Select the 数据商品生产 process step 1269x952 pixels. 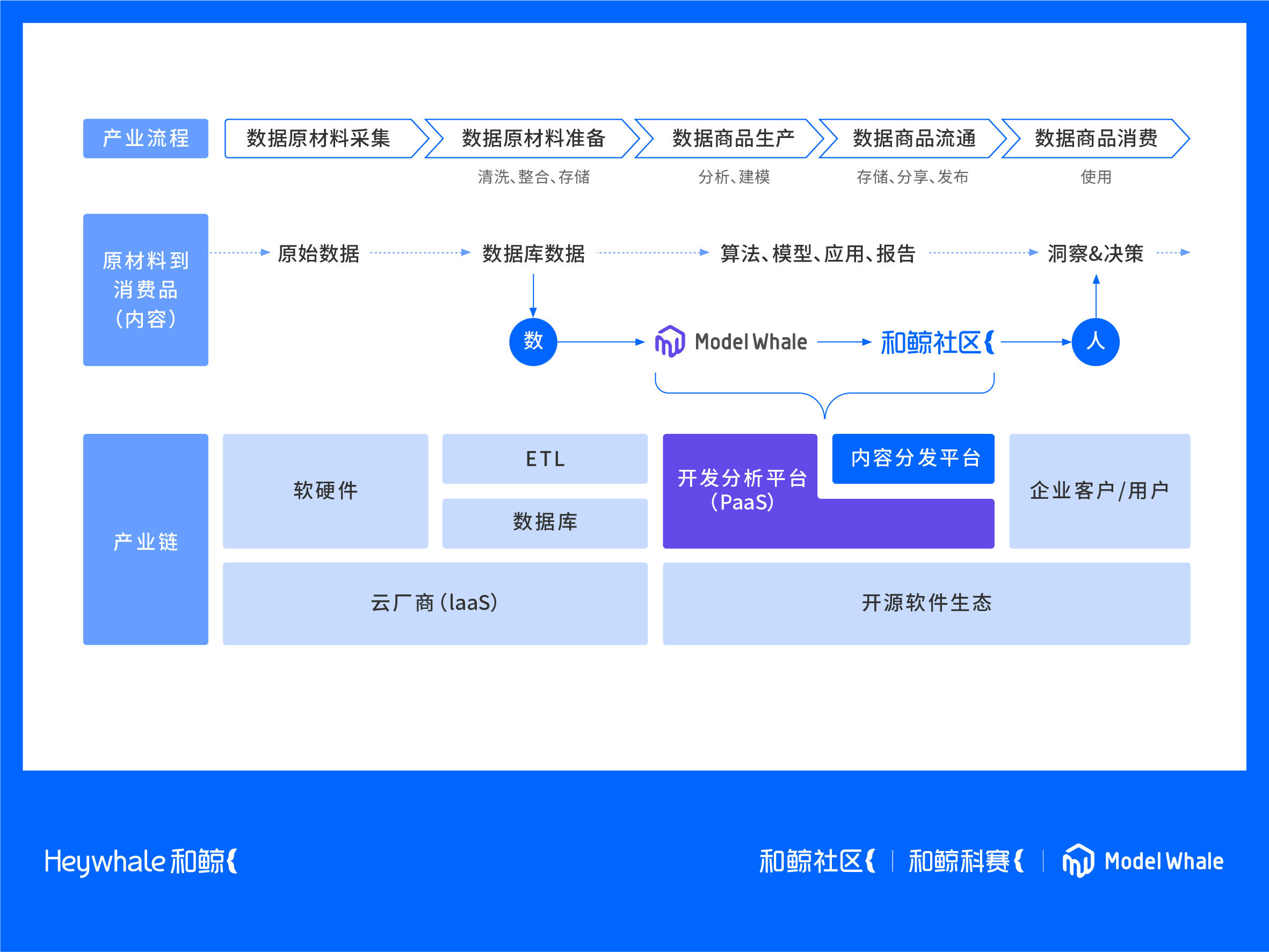pyautogui.click(x=733, y=138)
